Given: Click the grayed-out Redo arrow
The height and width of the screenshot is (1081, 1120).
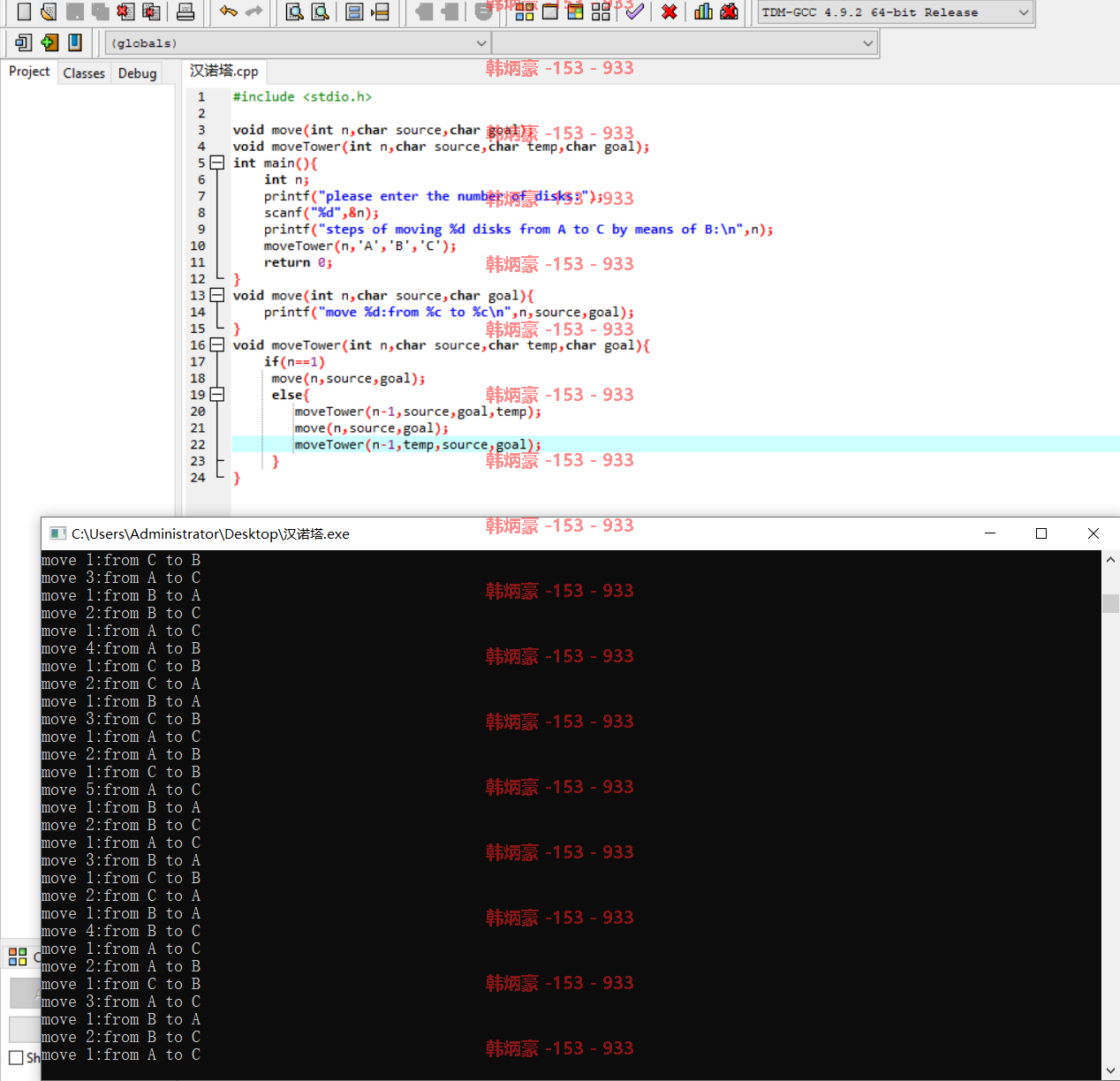Looking at the screenshot, I should 254,11.
